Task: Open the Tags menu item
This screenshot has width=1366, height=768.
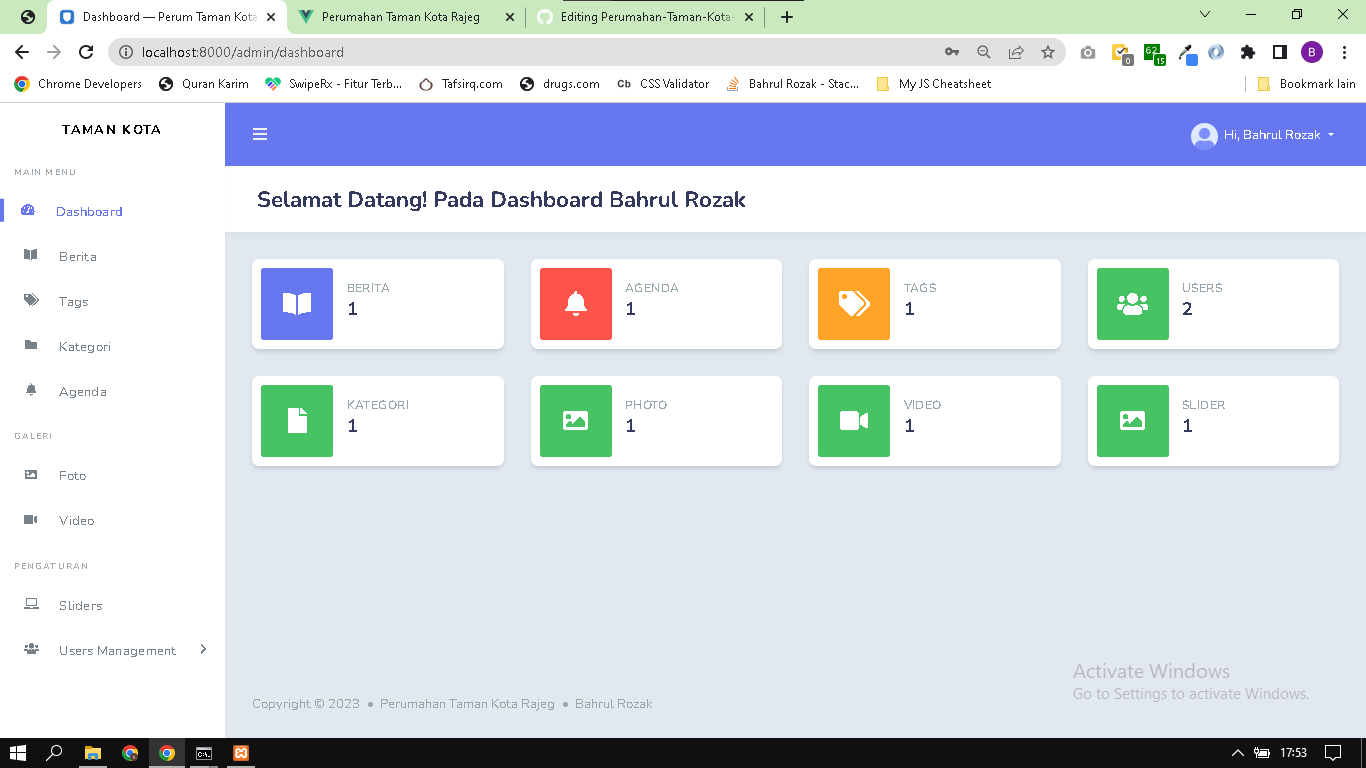Action: pyautogui.click(x=74, y=301)
